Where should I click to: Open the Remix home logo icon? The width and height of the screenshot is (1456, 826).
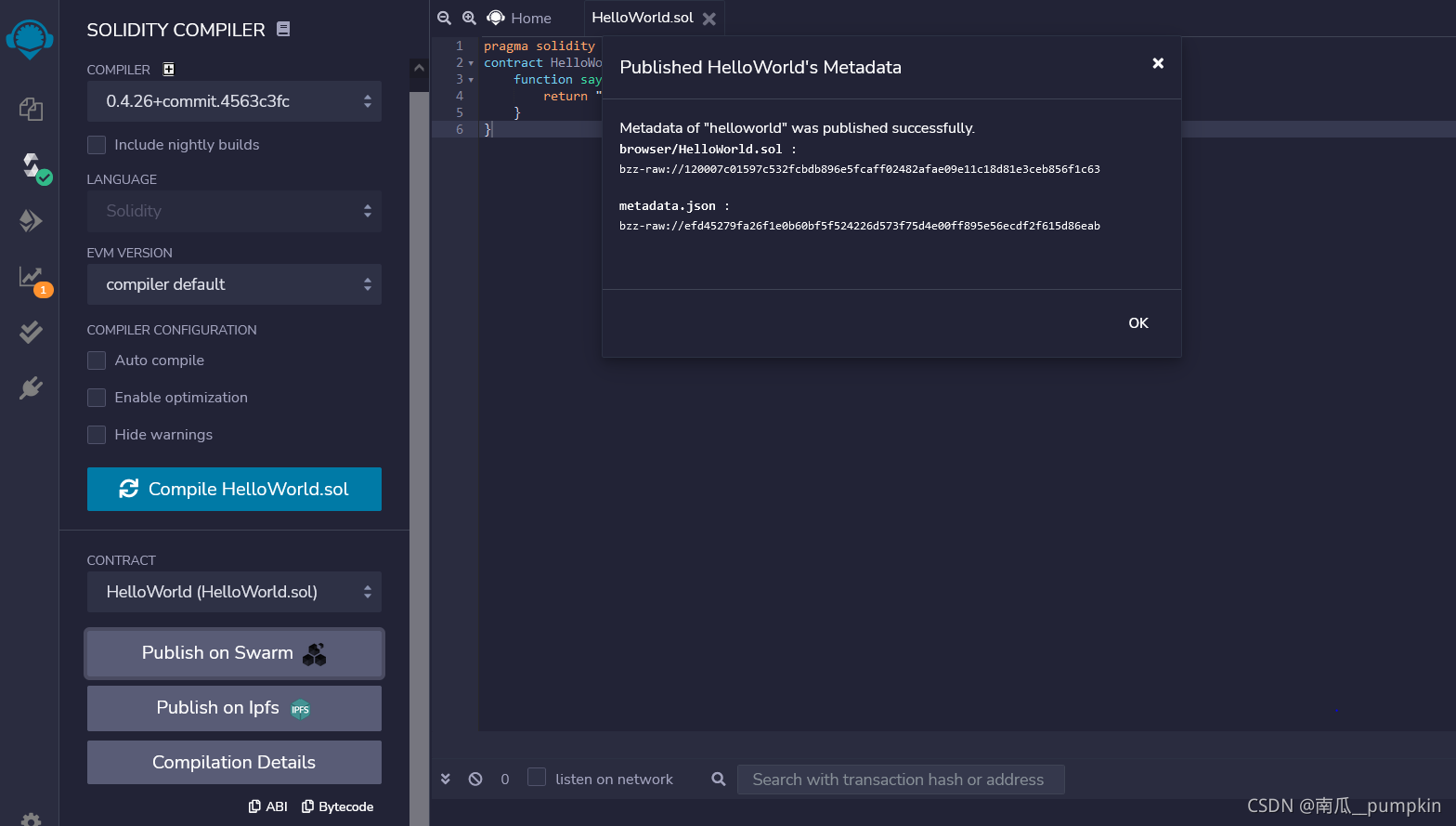tap(30, 39)
